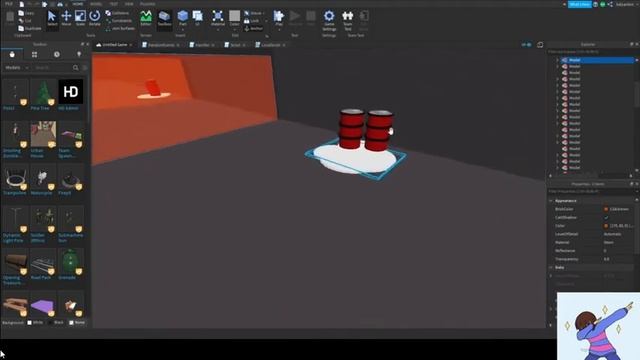Viewport: 640px width, 360px height.
Task: Click the grey Color swatch in ribbon
Action: coord(234,16)
